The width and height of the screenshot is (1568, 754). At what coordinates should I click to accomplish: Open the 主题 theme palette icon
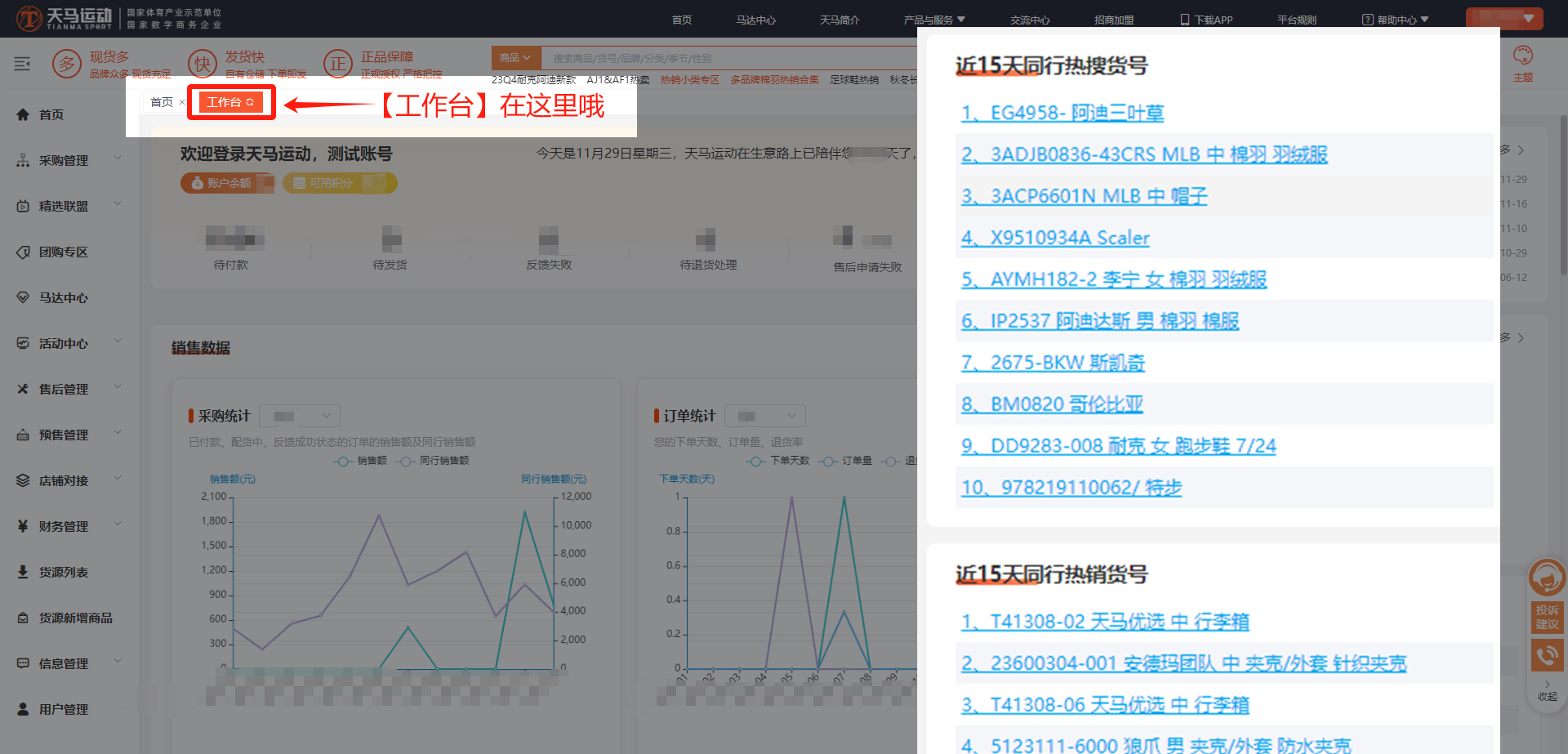[x=1523, y=56]
